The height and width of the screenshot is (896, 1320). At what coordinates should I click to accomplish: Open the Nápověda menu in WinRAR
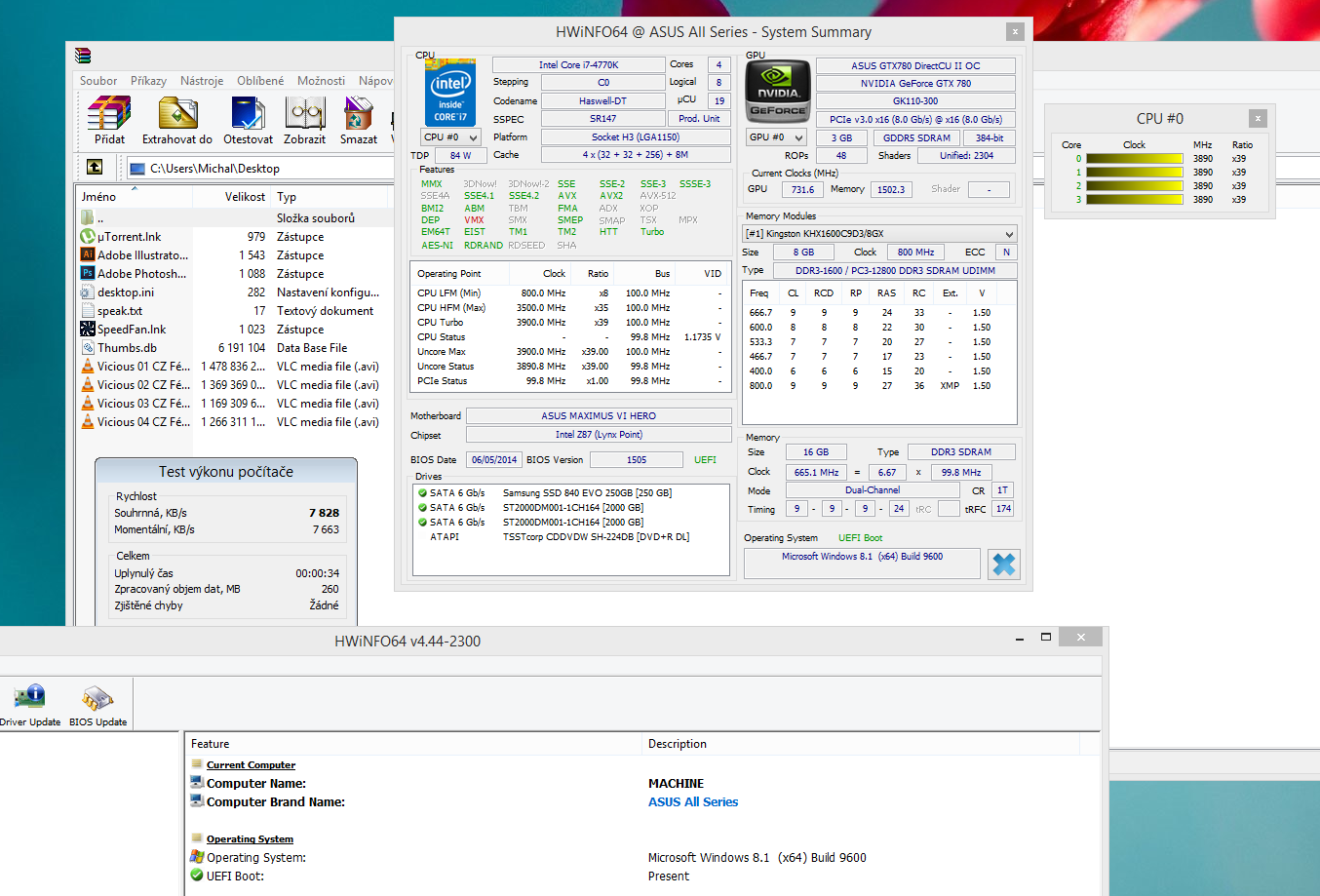point(375,81)
